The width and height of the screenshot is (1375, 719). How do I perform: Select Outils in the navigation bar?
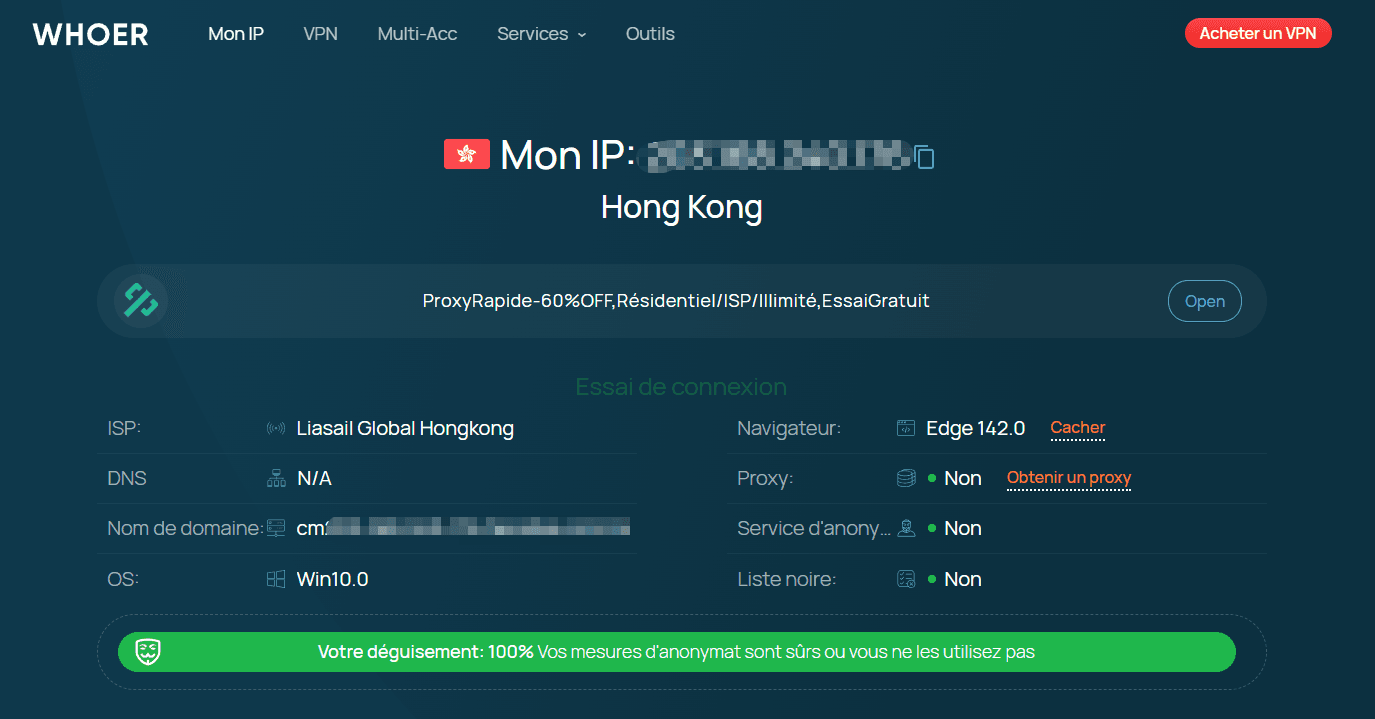pos(650,34)
